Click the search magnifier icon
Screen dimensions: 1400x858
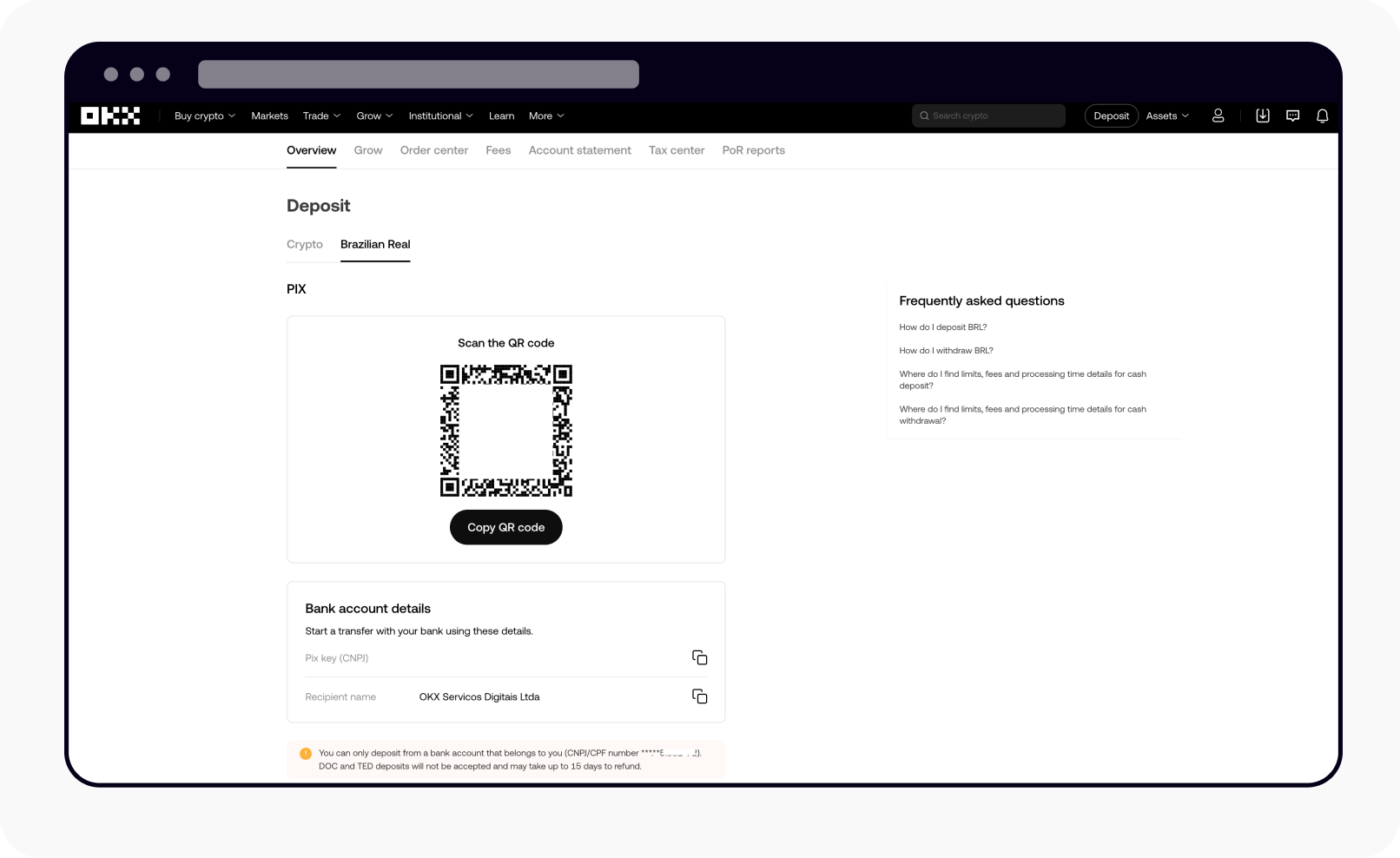coord(923,115)
